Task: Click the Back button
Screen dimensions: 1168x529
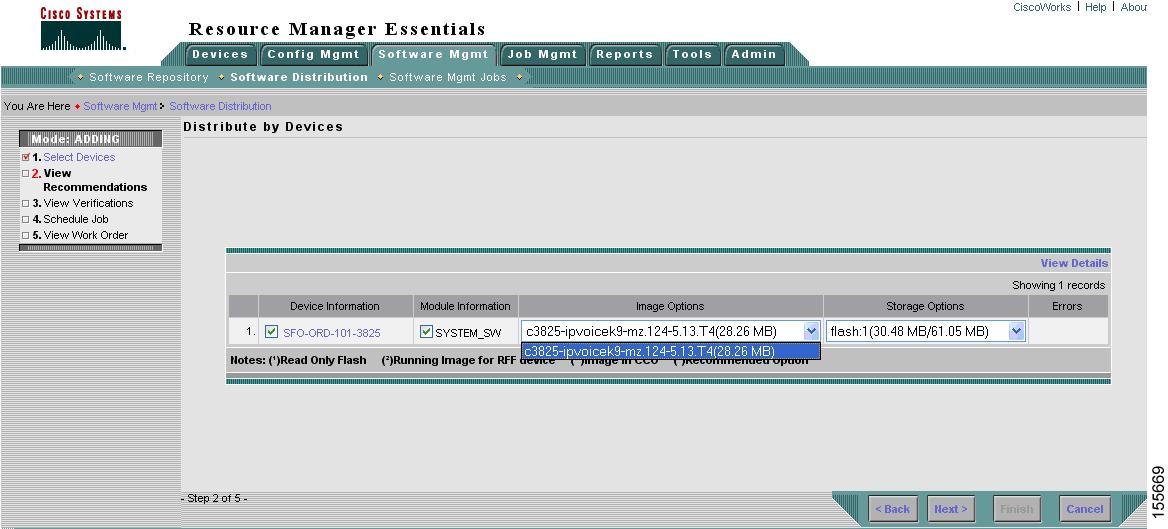Action: click(x=892, y=509)
